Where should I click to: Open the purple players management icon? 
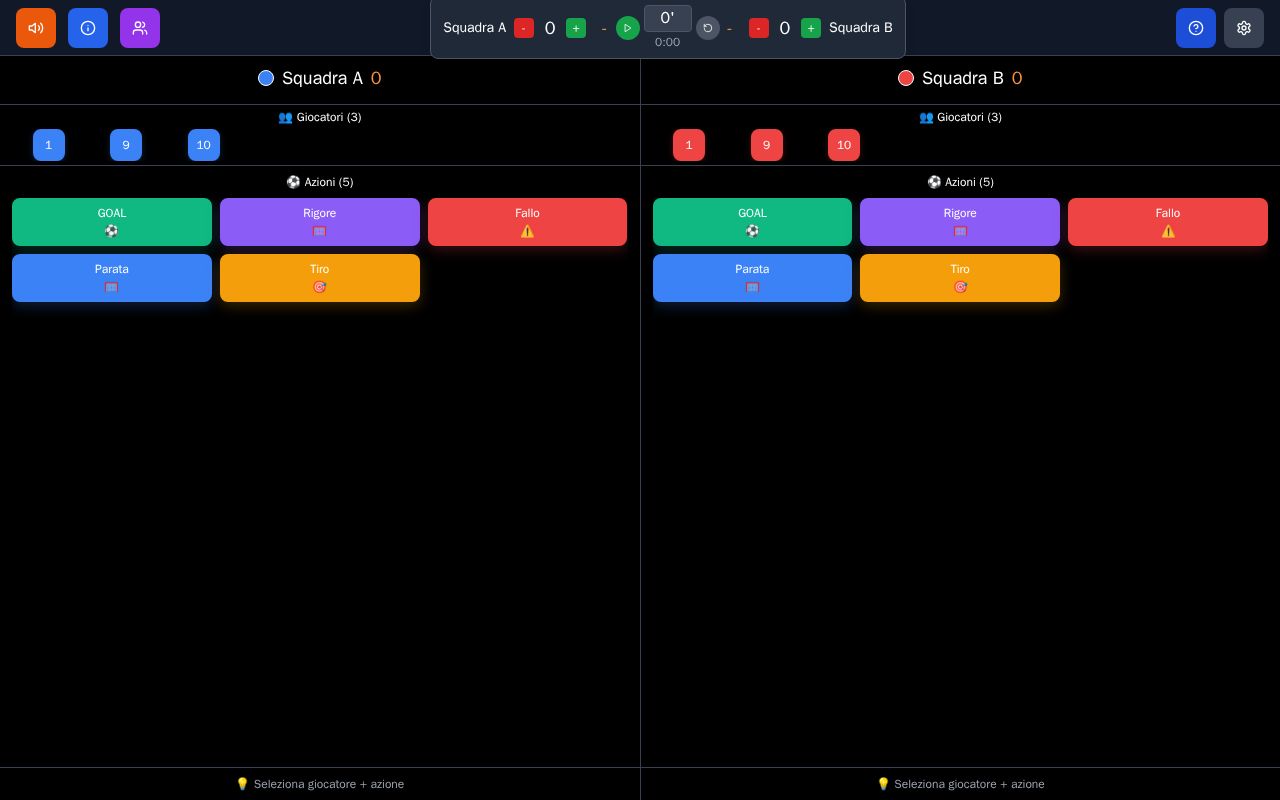[x=140, y=28]
